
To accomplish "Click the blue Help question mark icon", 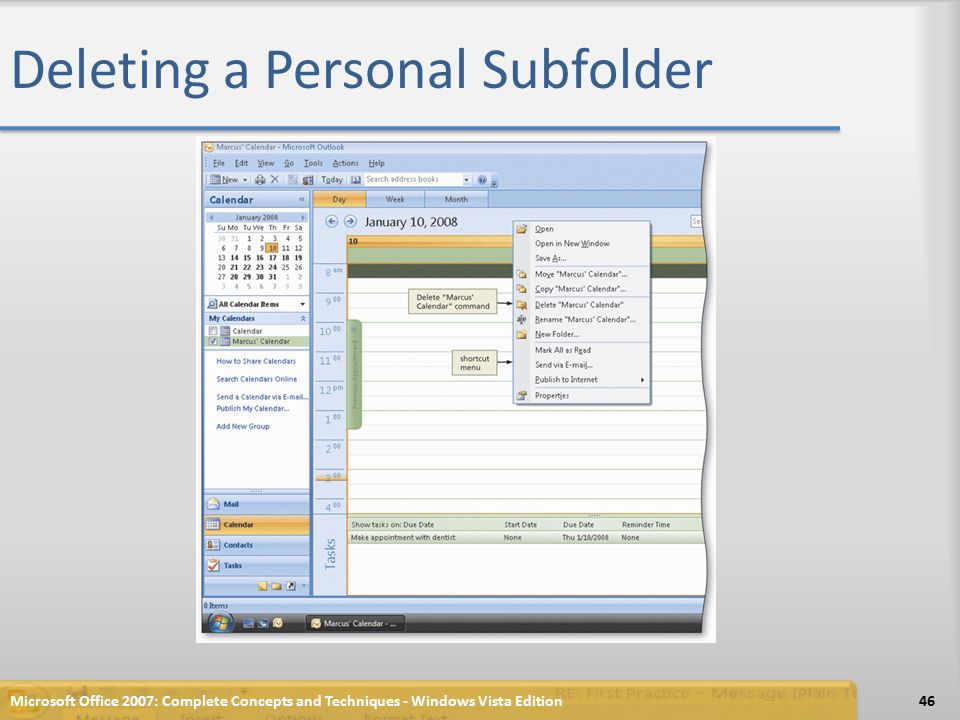I will [x=482, y=180].
